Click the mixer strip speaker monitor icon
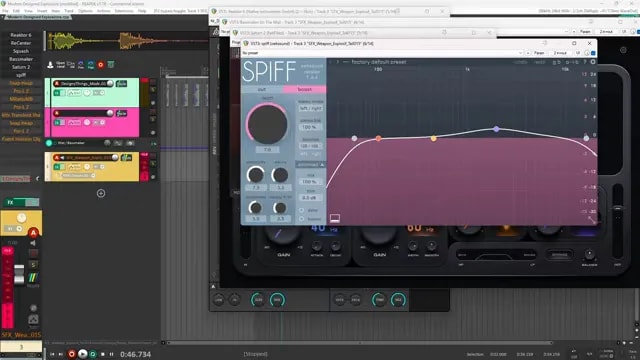The width and height of the screenshot is (640, 360). (x=33, y=243)
